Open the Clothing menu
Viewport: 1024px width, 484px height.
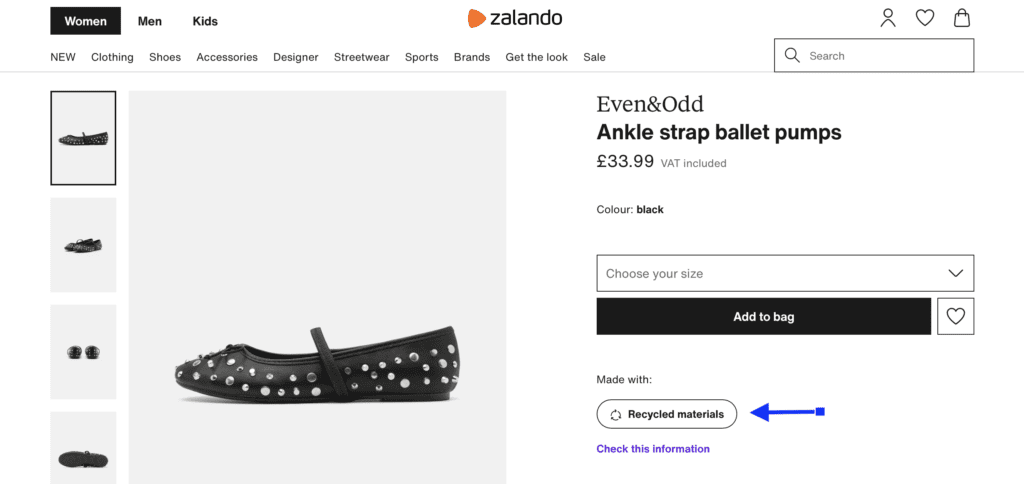112,57
